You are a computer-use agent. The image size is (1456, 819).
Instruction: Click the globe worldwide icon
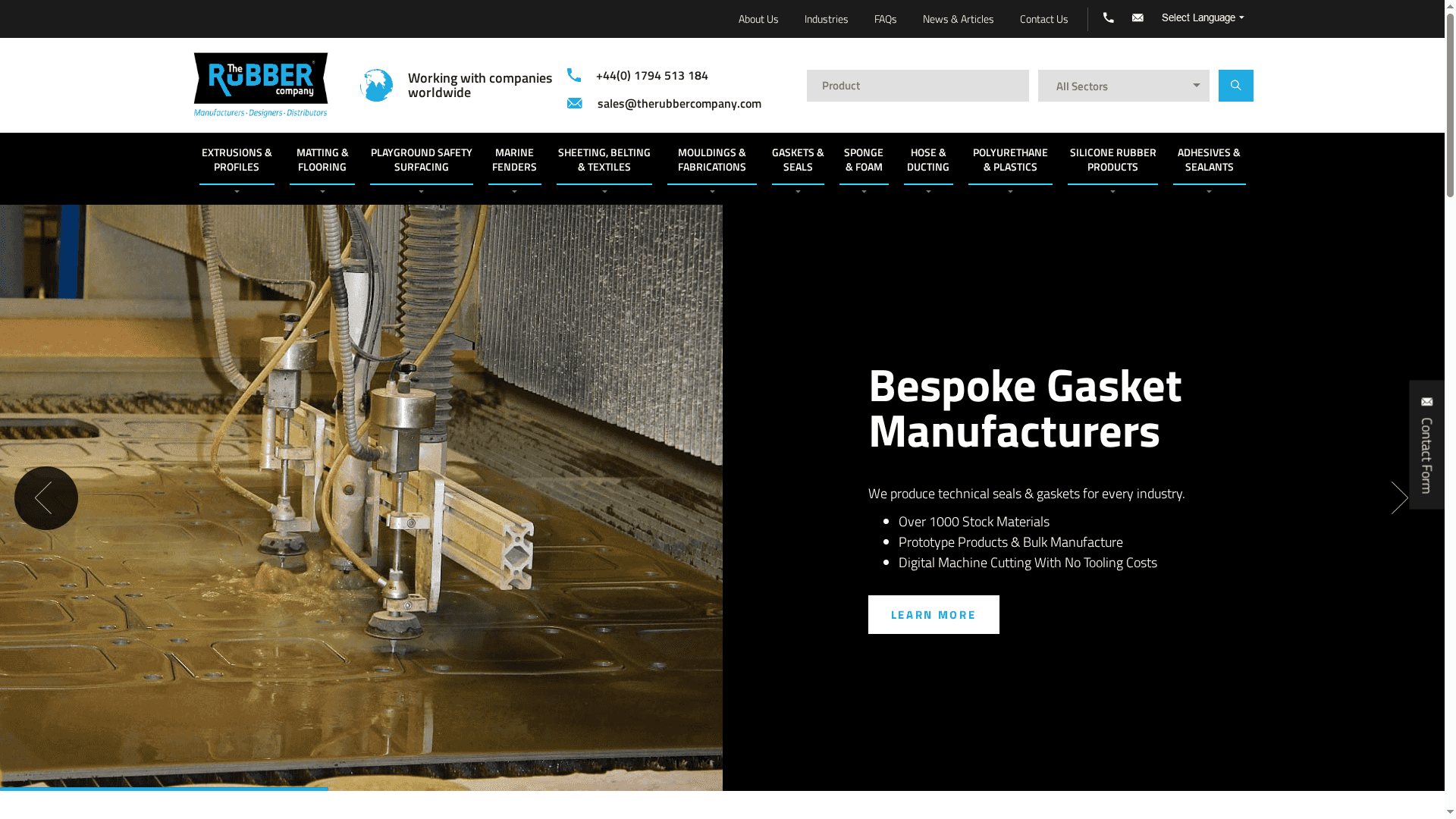tap(377, 86)
